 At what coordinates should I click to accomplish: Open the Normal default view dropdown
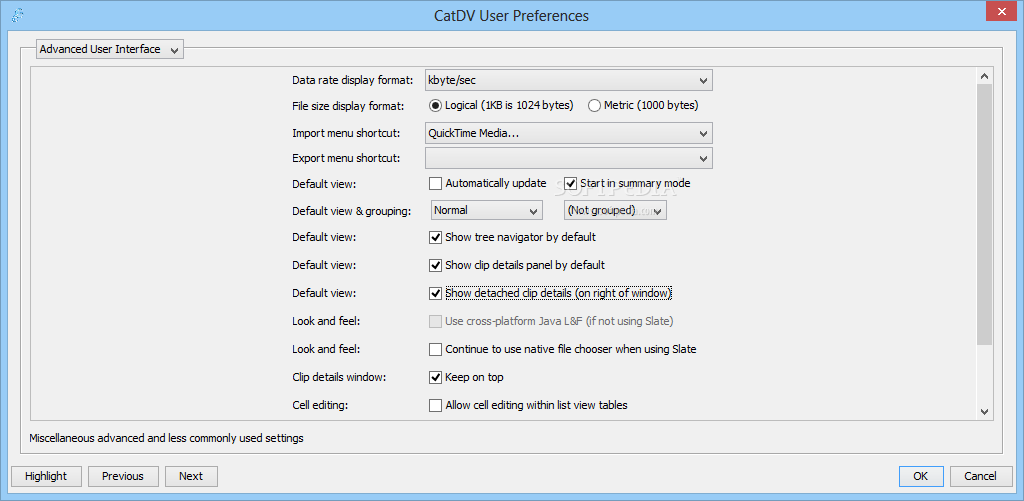click(x=487, y=210)
